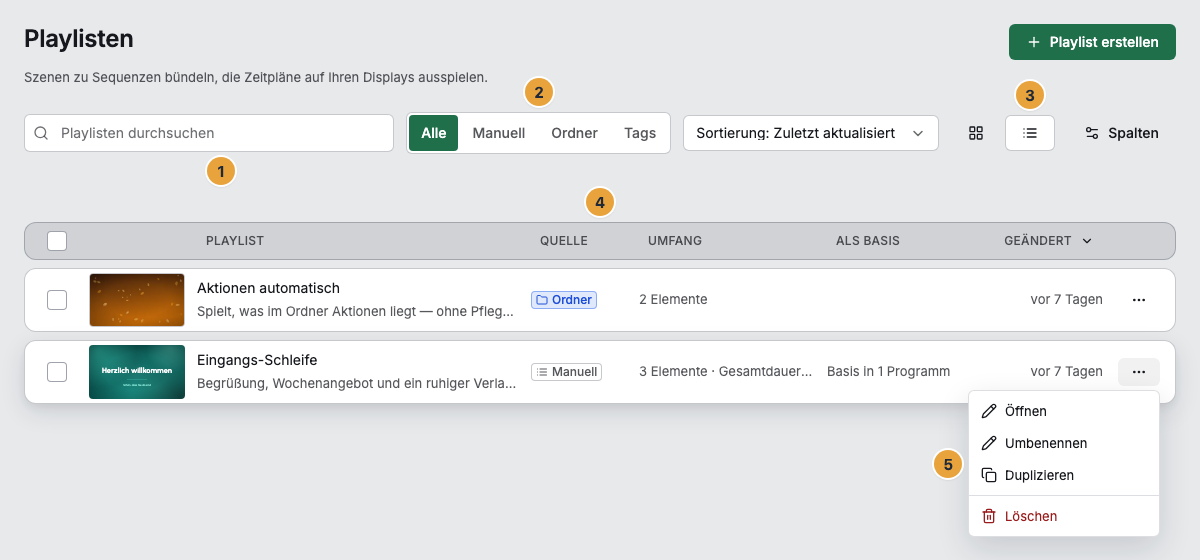Open Sortierung: Zuletzt aktualisiert dropdown
1200x560 pixels.
click(x=811, y=133)
